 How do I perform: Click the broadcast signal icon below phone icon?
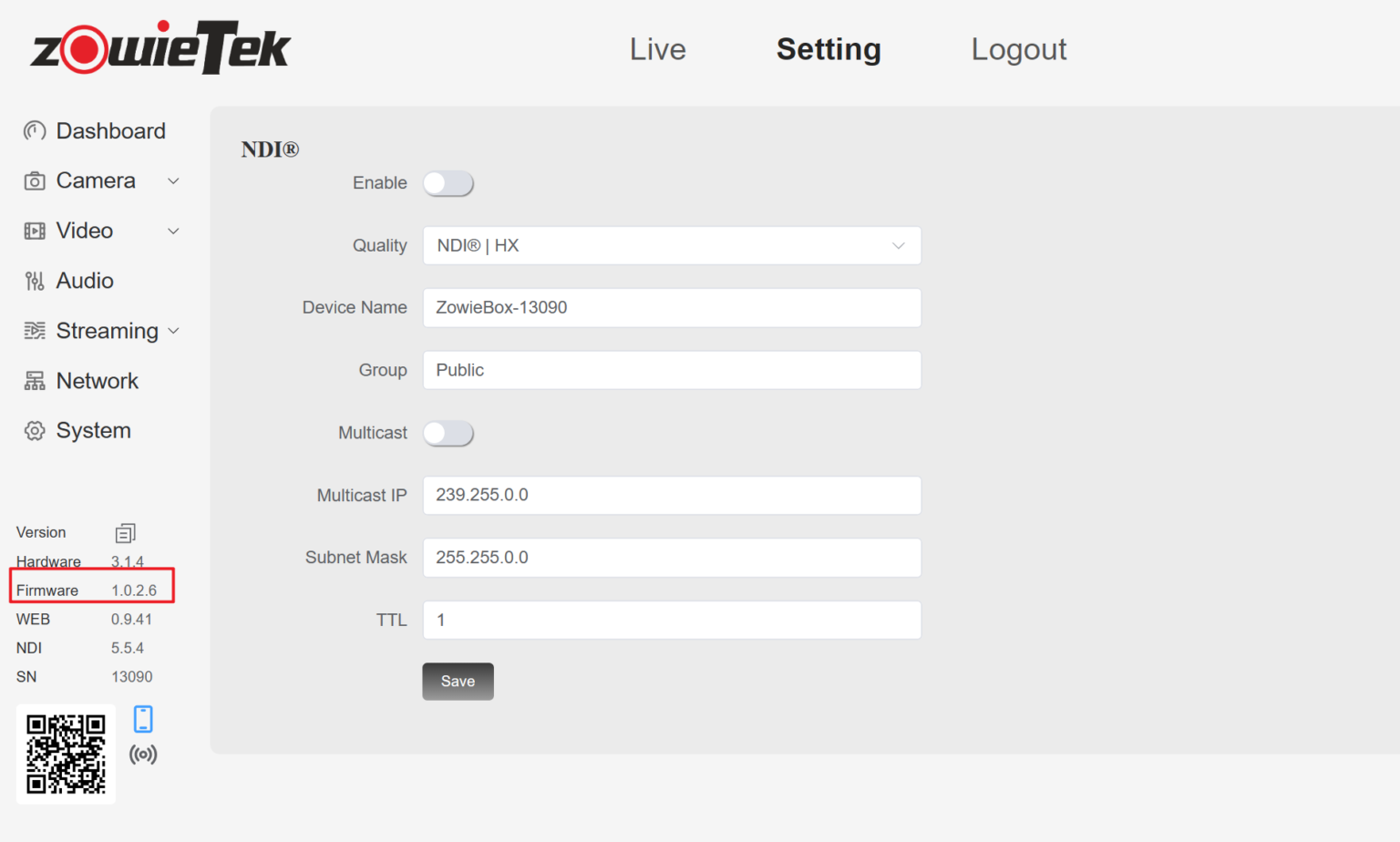pos(143,754)
